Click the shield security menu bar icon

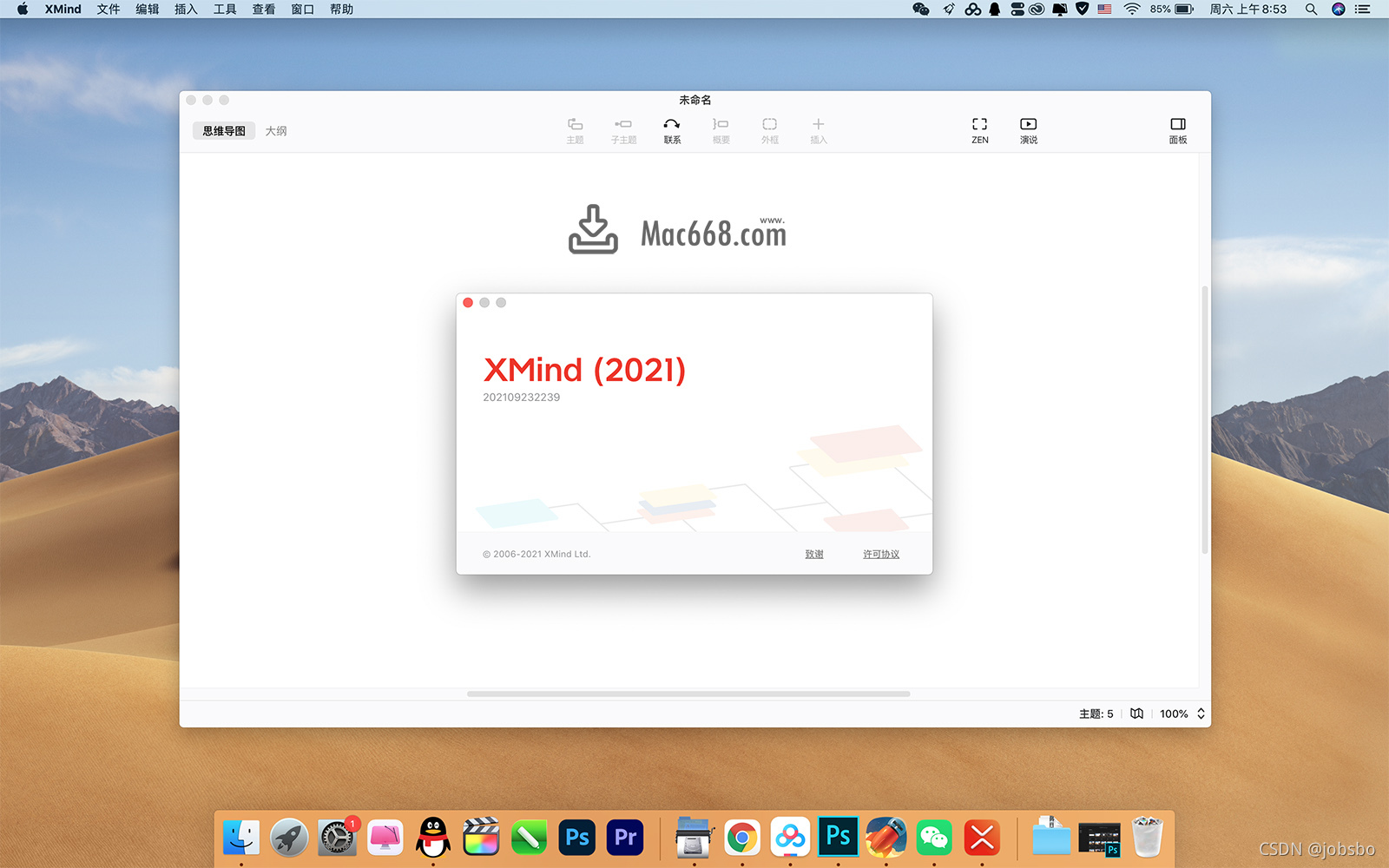click(x=1082, y=9)
